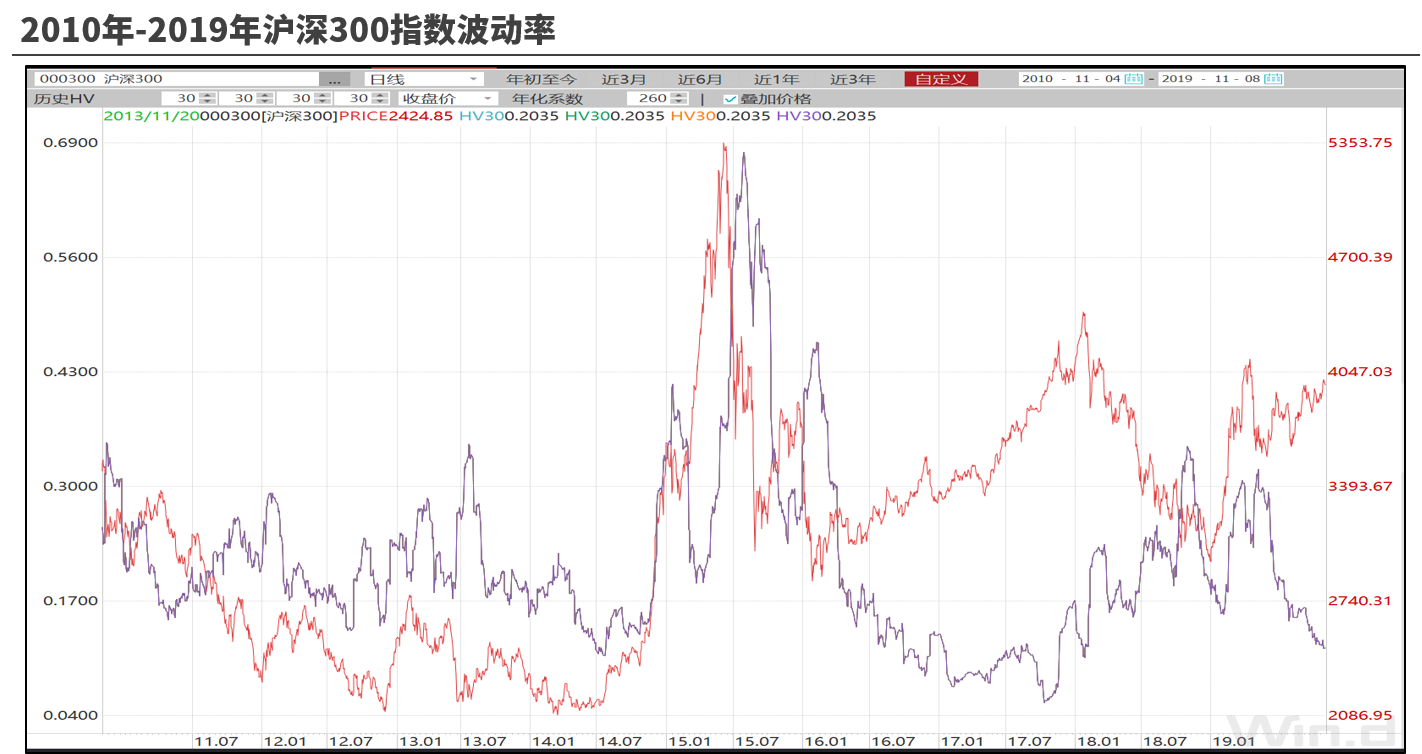Adjust the 年化系数 260 spinner arrows

pyautogui.click(x=679, y=98)
